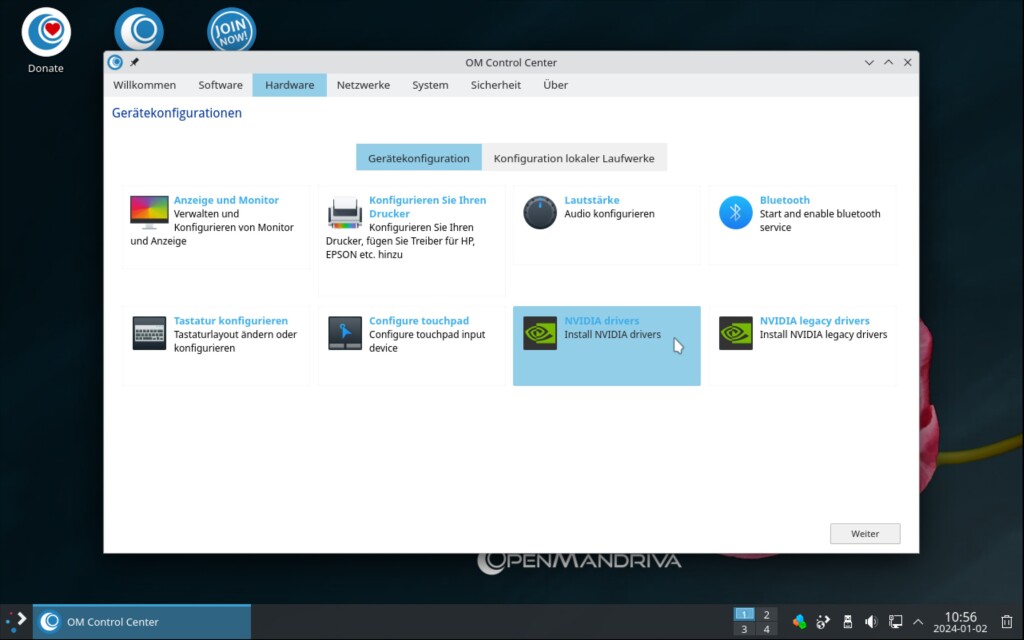Select the Gerätekonfiguration sub-tab
Screen dimensions: 1024x640
[x=419, y=158]
